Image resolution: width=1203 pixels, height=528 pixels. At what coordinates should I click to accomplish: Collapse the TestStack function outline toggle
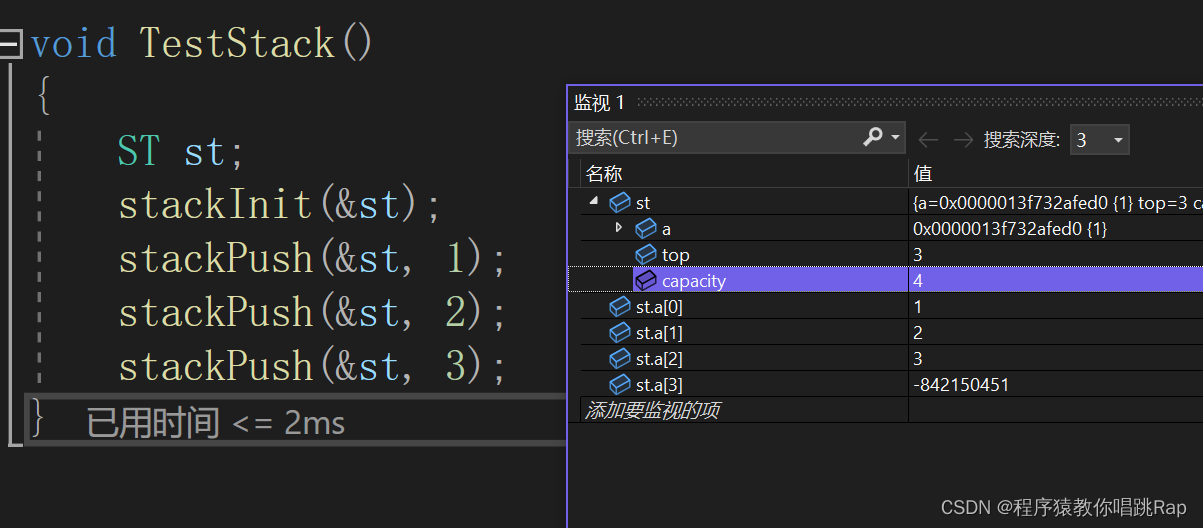pos(11,44)
